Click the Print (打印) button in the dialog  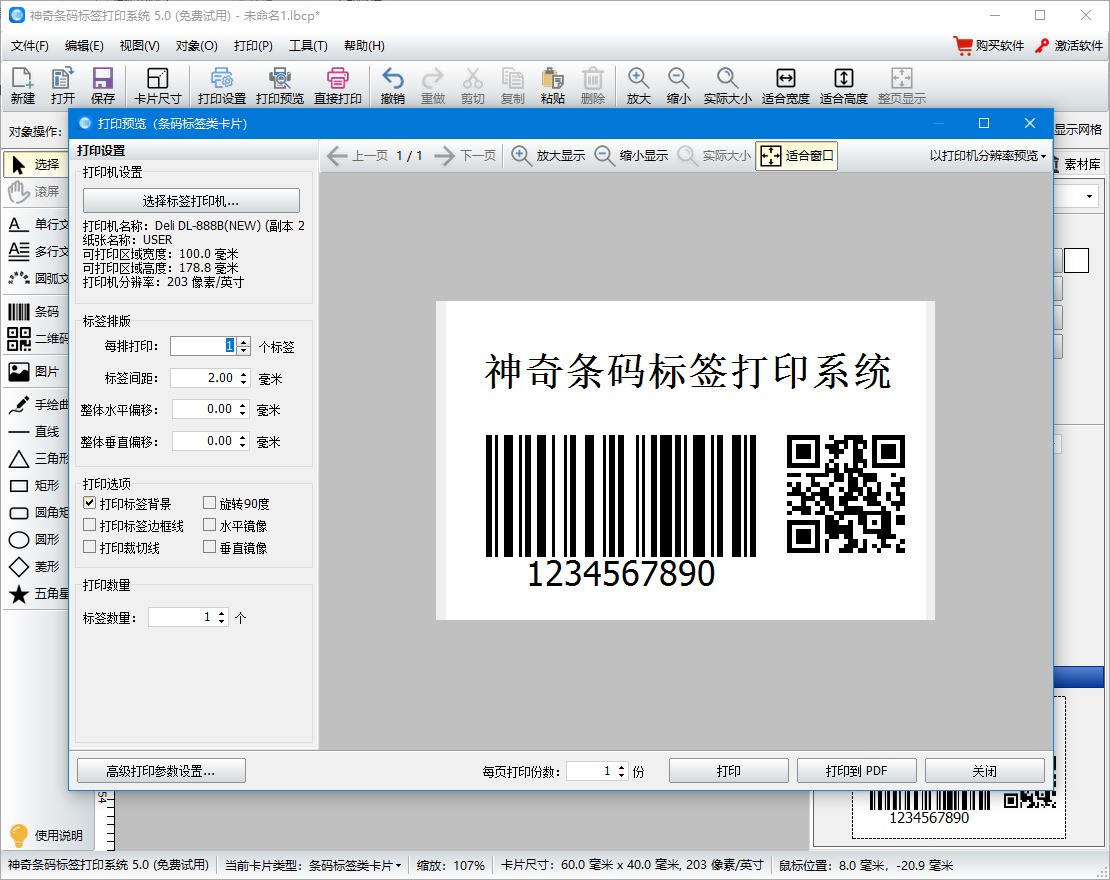pyautogui.click(x=728, y=771)
